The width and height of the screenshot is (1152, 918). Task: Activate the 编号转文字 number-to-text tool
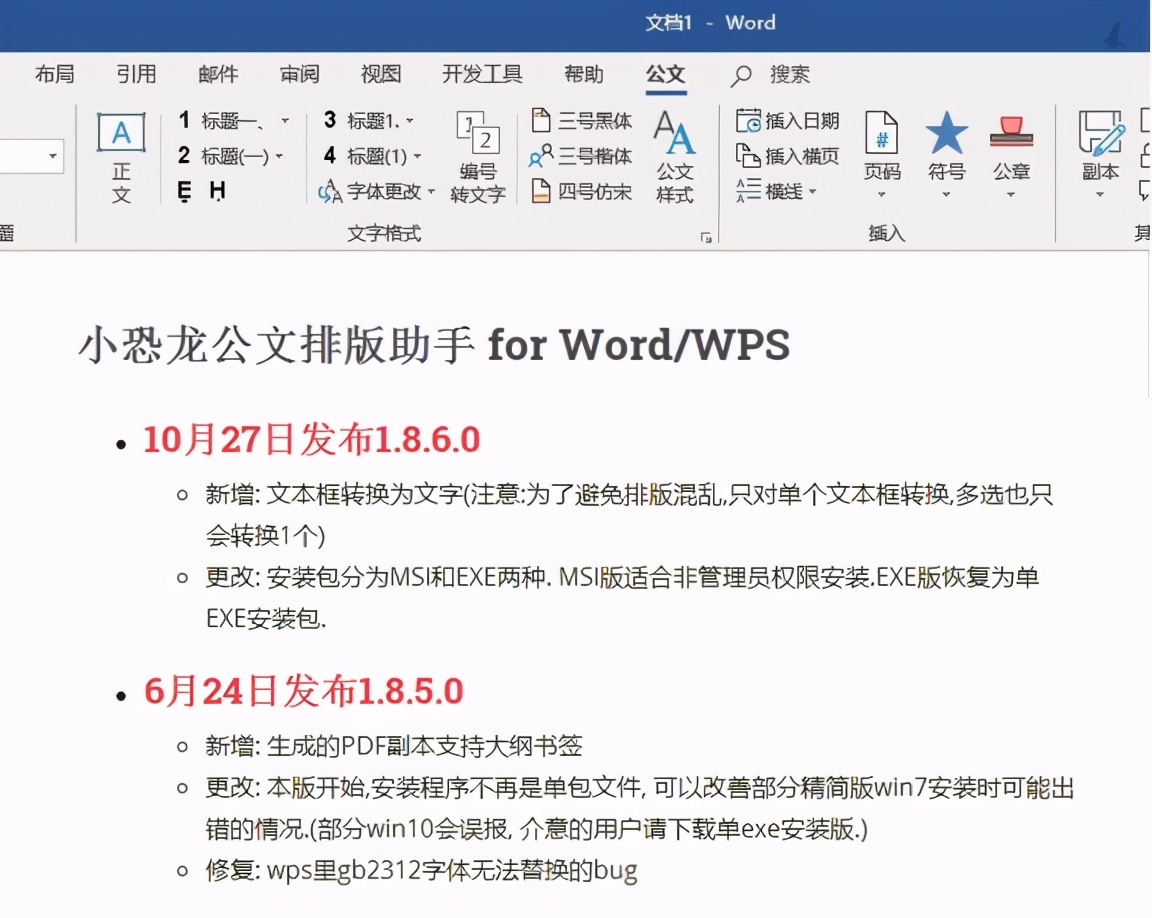pos(477,157)
